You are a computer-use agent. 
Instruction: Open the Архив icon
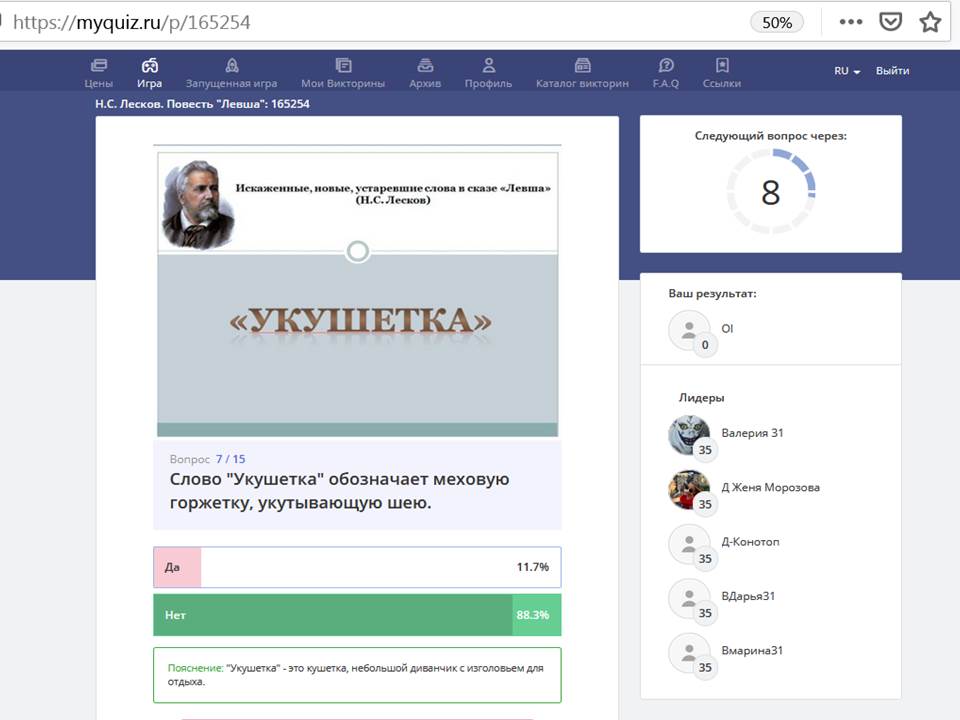click(x=425, y=66)
